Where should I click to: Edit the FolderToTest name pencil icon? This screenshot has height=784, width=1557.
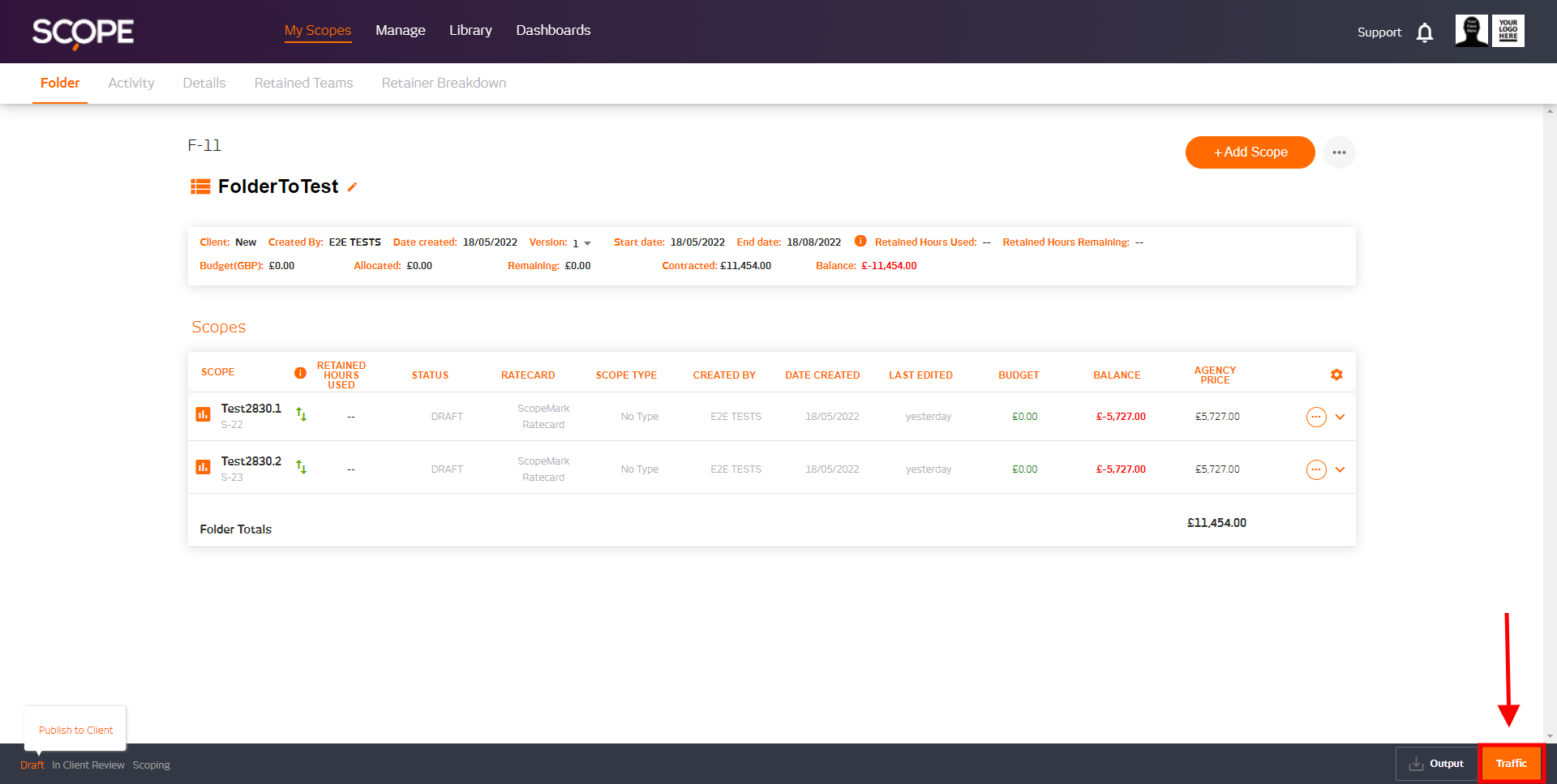pyautogui.click(x=352, y=187)
